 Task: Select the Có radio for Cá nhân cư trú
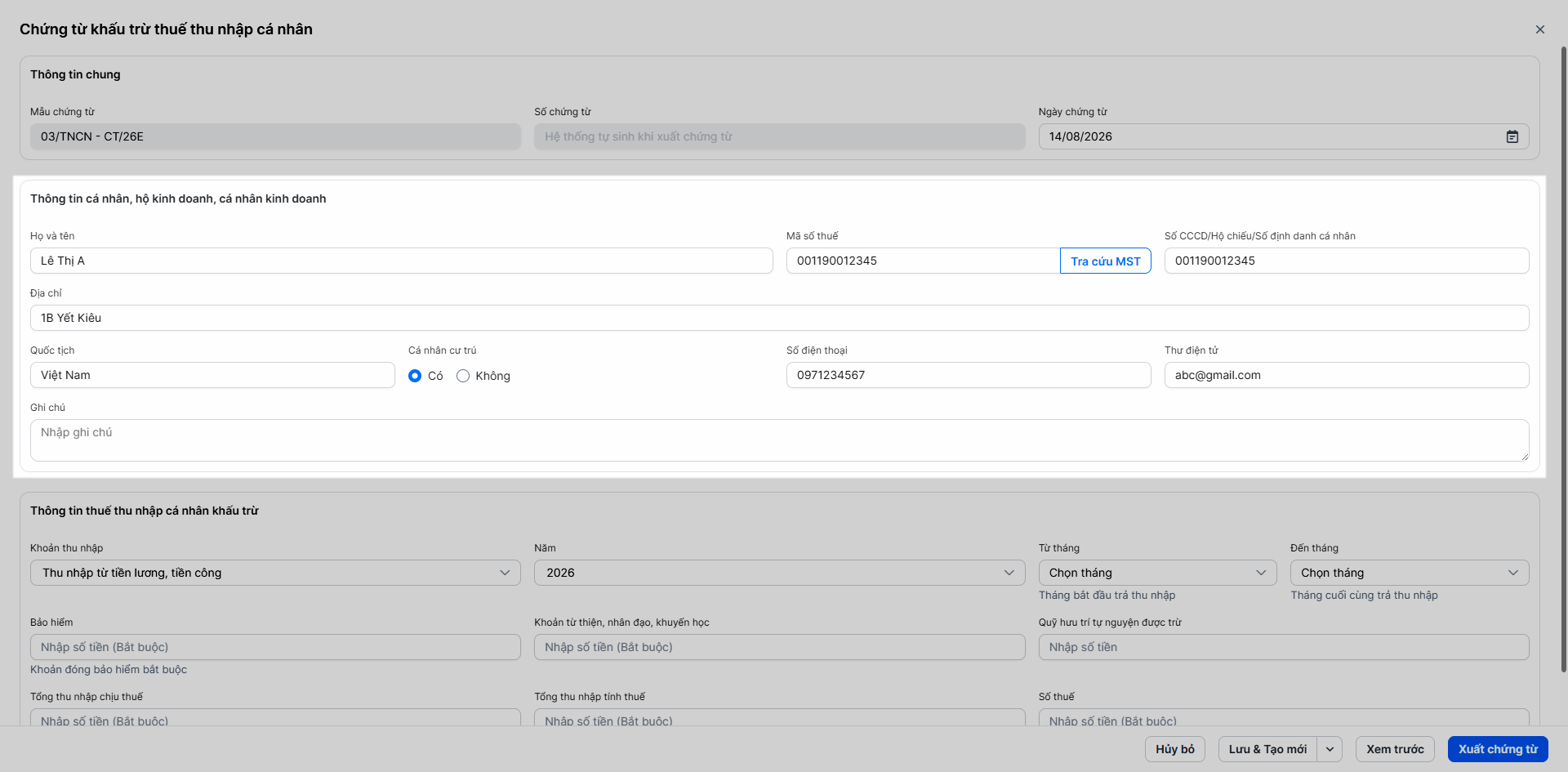[415, 376]
